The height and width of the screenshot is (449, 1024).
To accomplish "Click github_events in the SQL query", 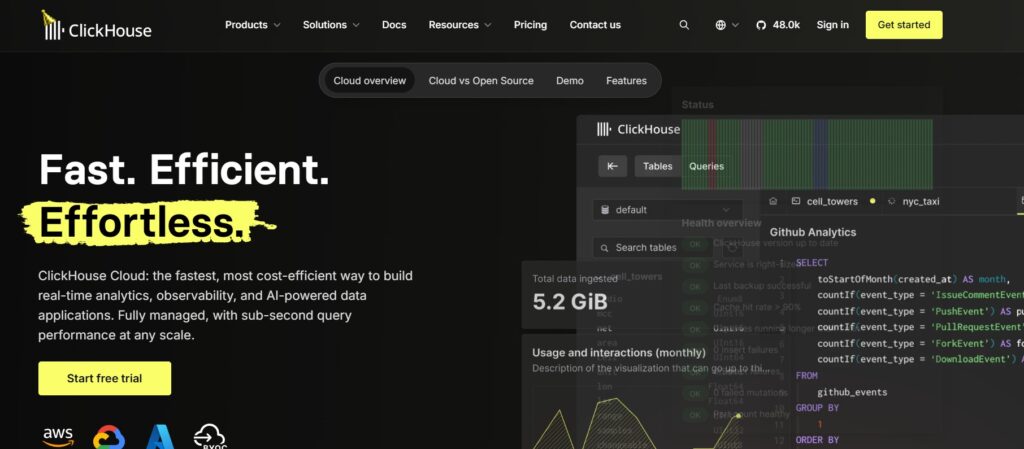I will [852, 392].
